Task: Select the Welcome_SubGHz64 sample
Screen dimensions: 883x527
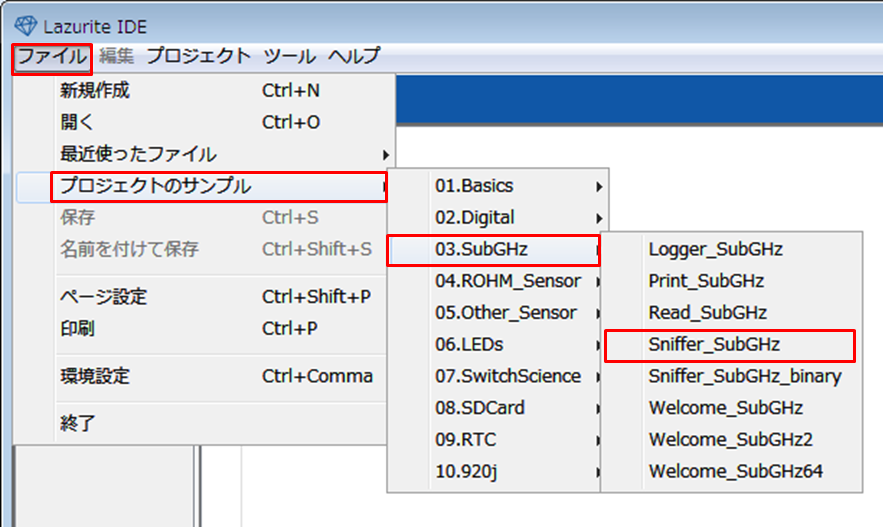Action: 735,471
